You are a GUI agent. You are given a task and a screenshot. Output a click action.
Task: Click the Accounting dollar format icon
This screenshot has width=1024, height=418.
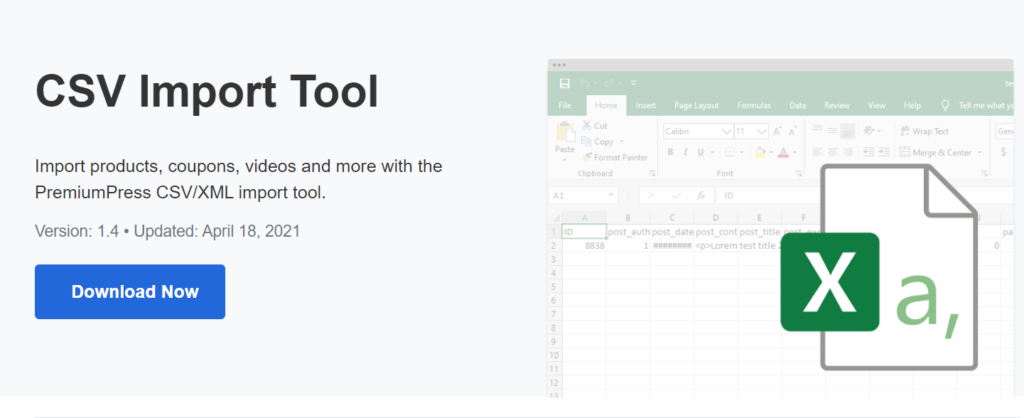point(1004,152)
